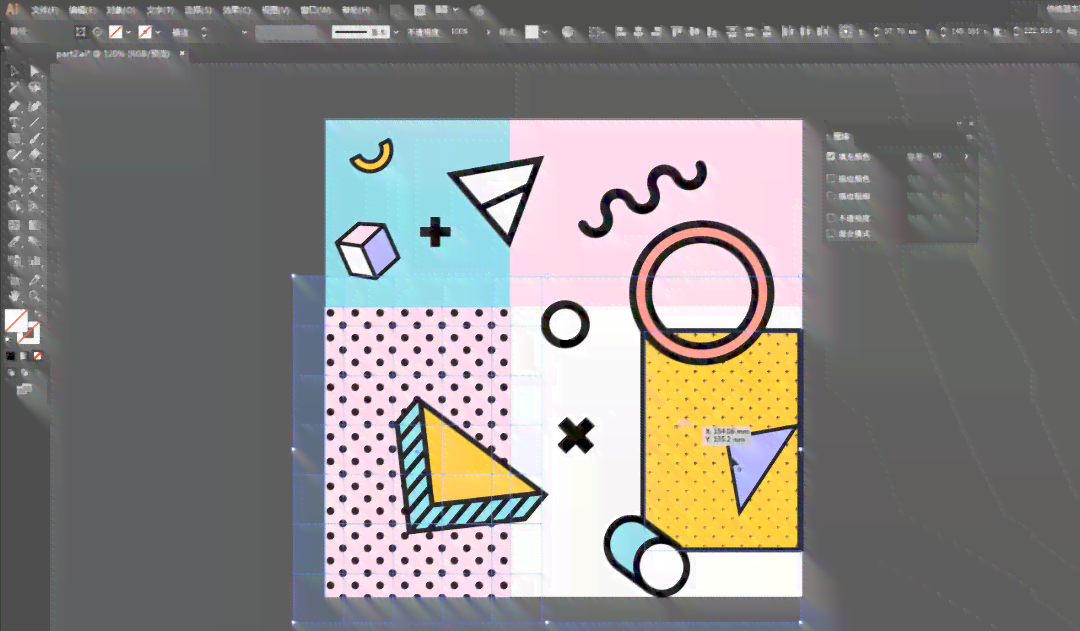
Task: Switch to Gradient mode in toolbox
Action: pos(24,356)
